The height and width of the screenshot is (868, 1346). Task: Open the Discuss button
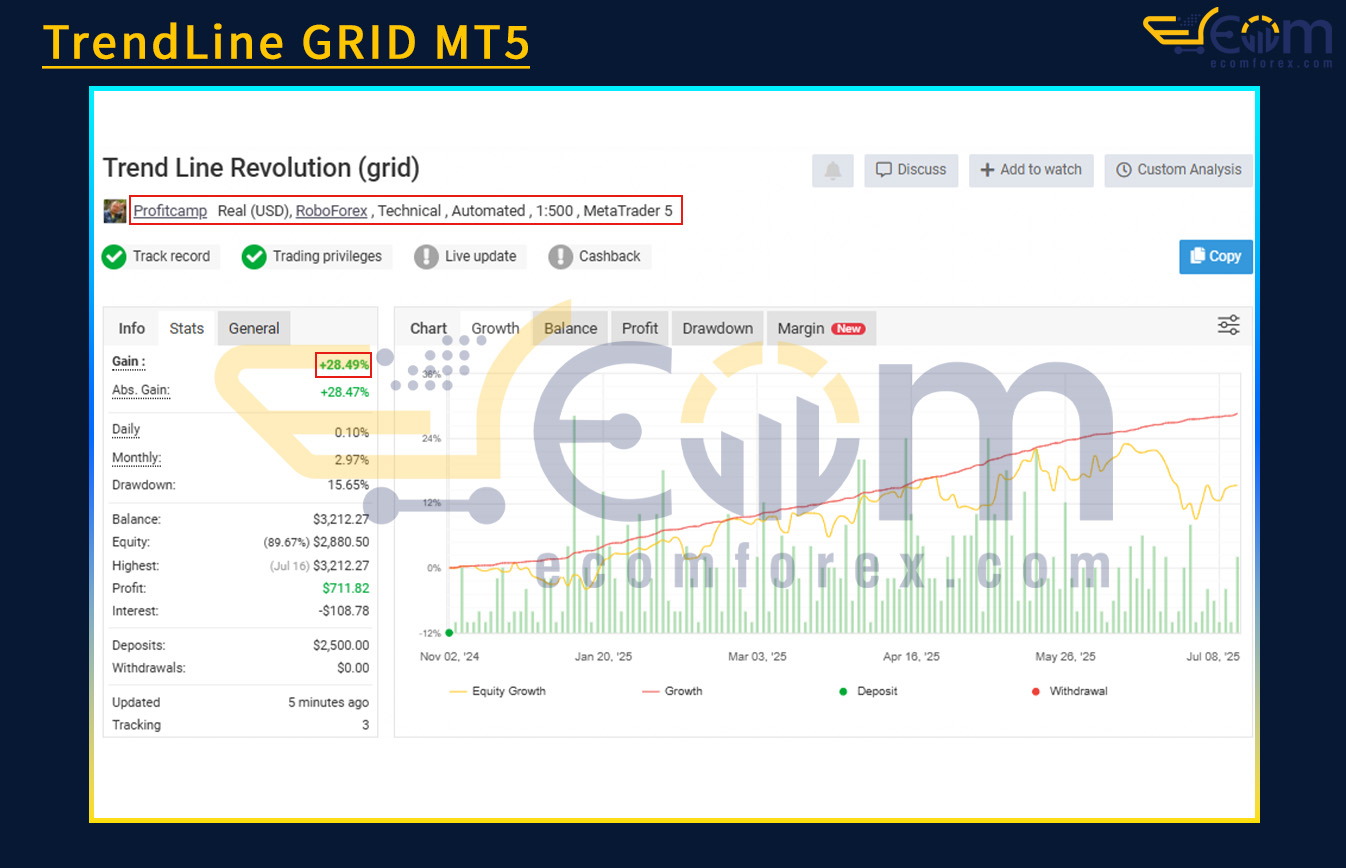[x=911, y=170]
